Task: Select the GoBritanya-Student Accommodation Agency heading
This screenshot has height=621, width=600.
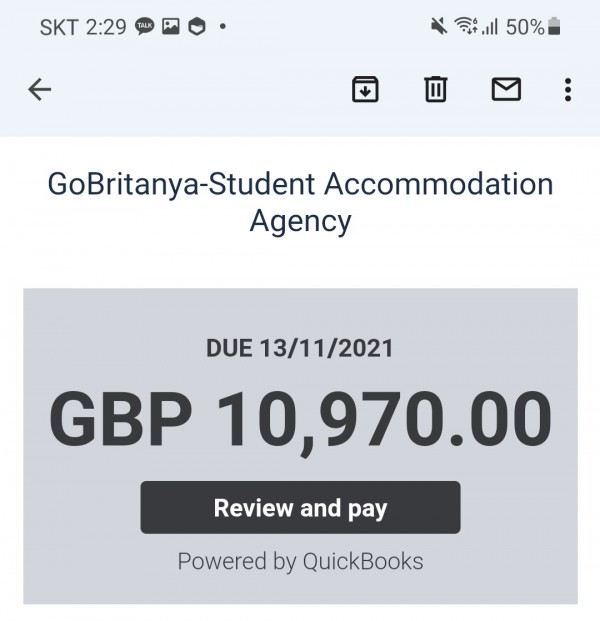Action: pos(300,201)
